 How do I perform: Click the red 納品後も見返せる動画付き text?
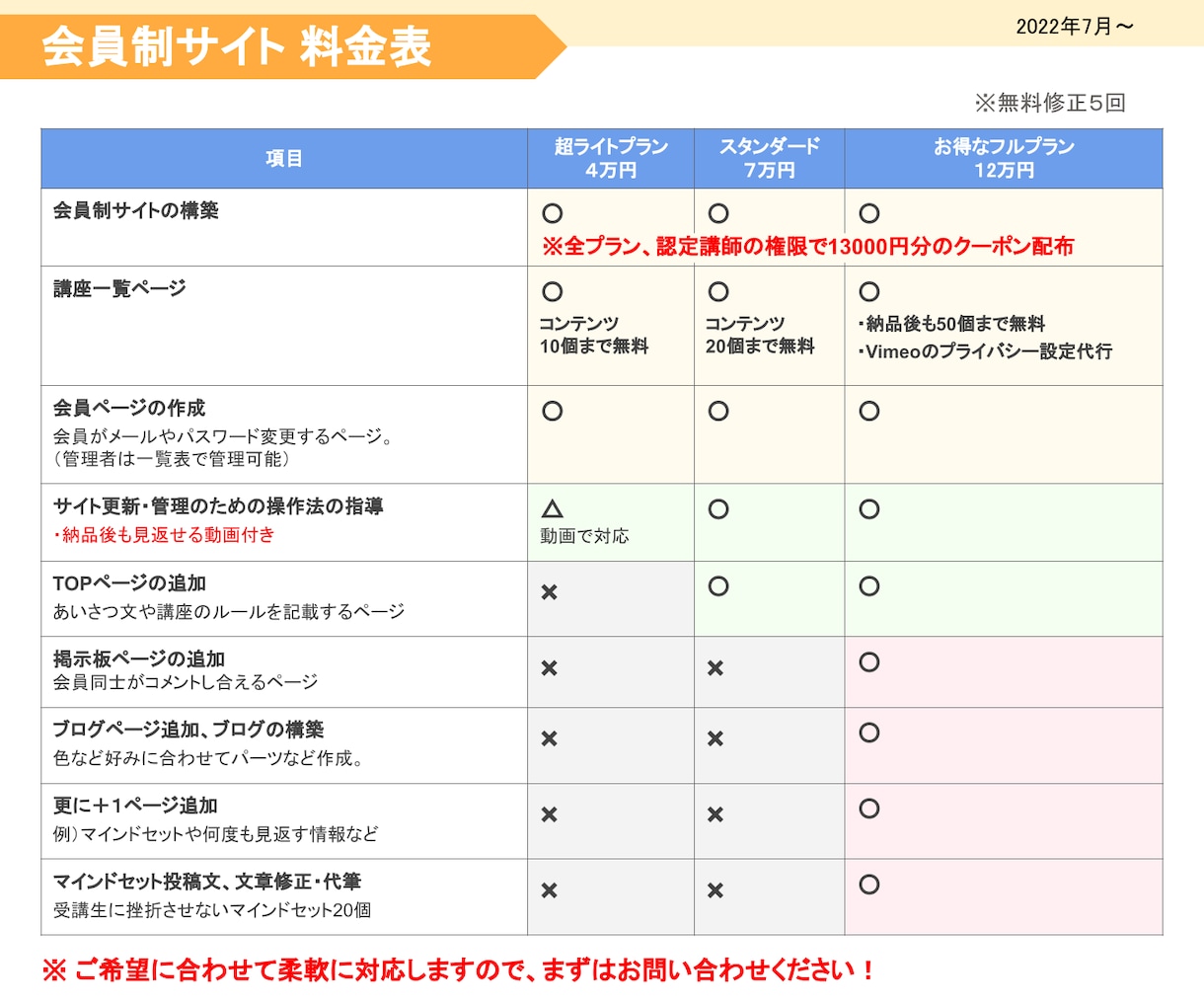click(x=164, y=535)
